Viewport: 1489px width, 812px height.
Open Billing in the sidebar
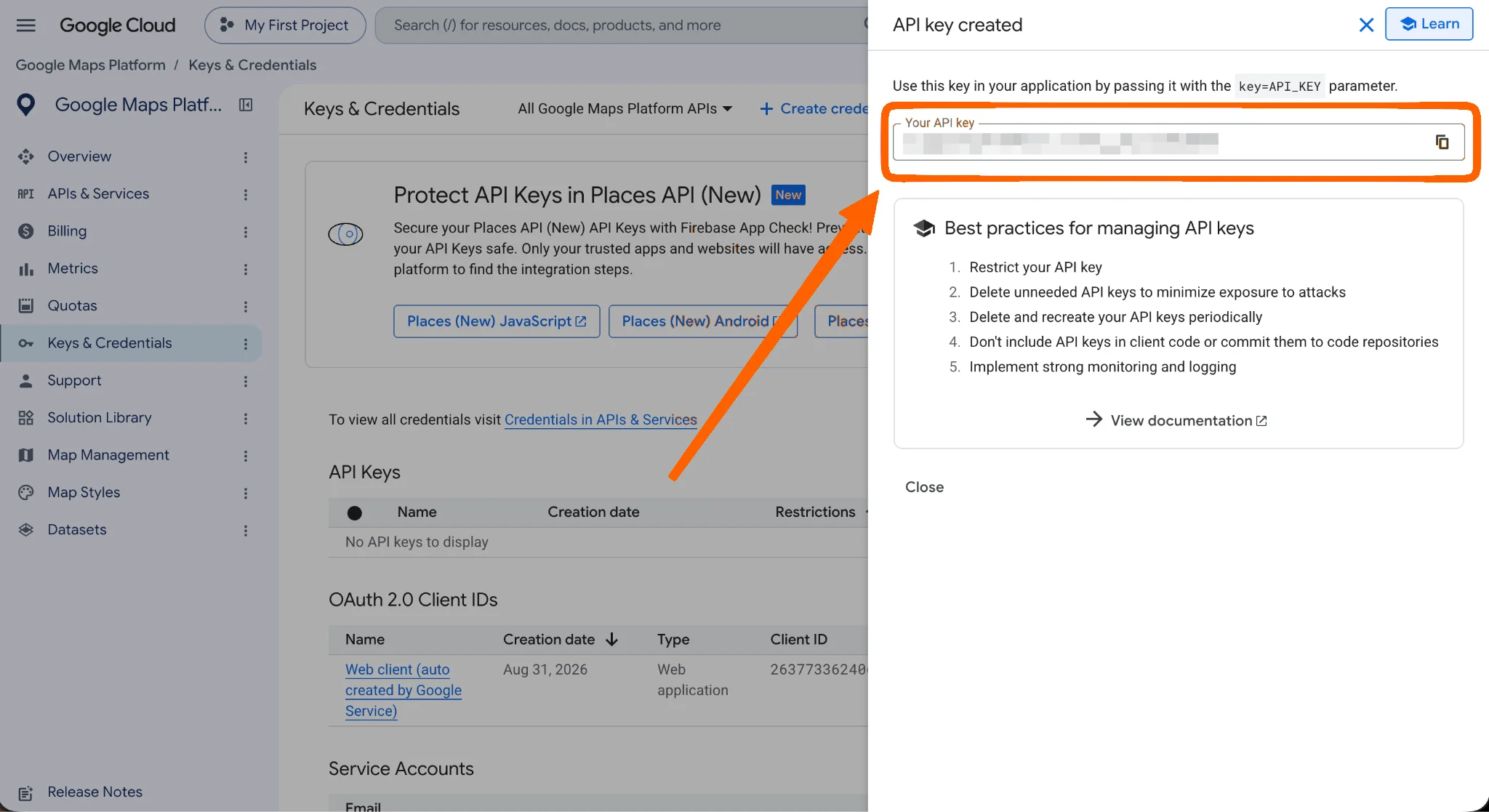(x=67, y=231)
